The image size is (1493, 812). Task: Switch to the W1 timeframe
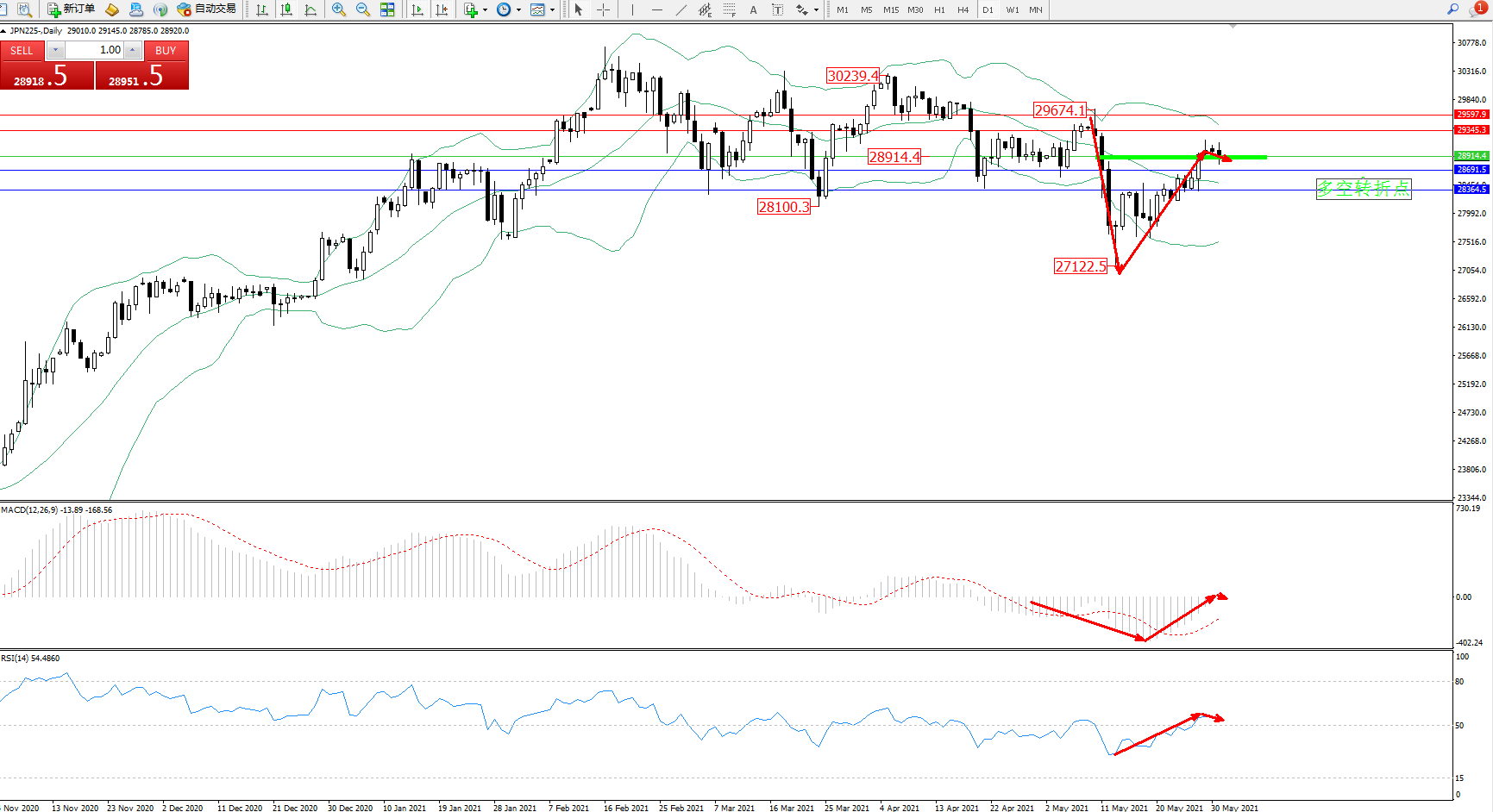click(1012, 10)
